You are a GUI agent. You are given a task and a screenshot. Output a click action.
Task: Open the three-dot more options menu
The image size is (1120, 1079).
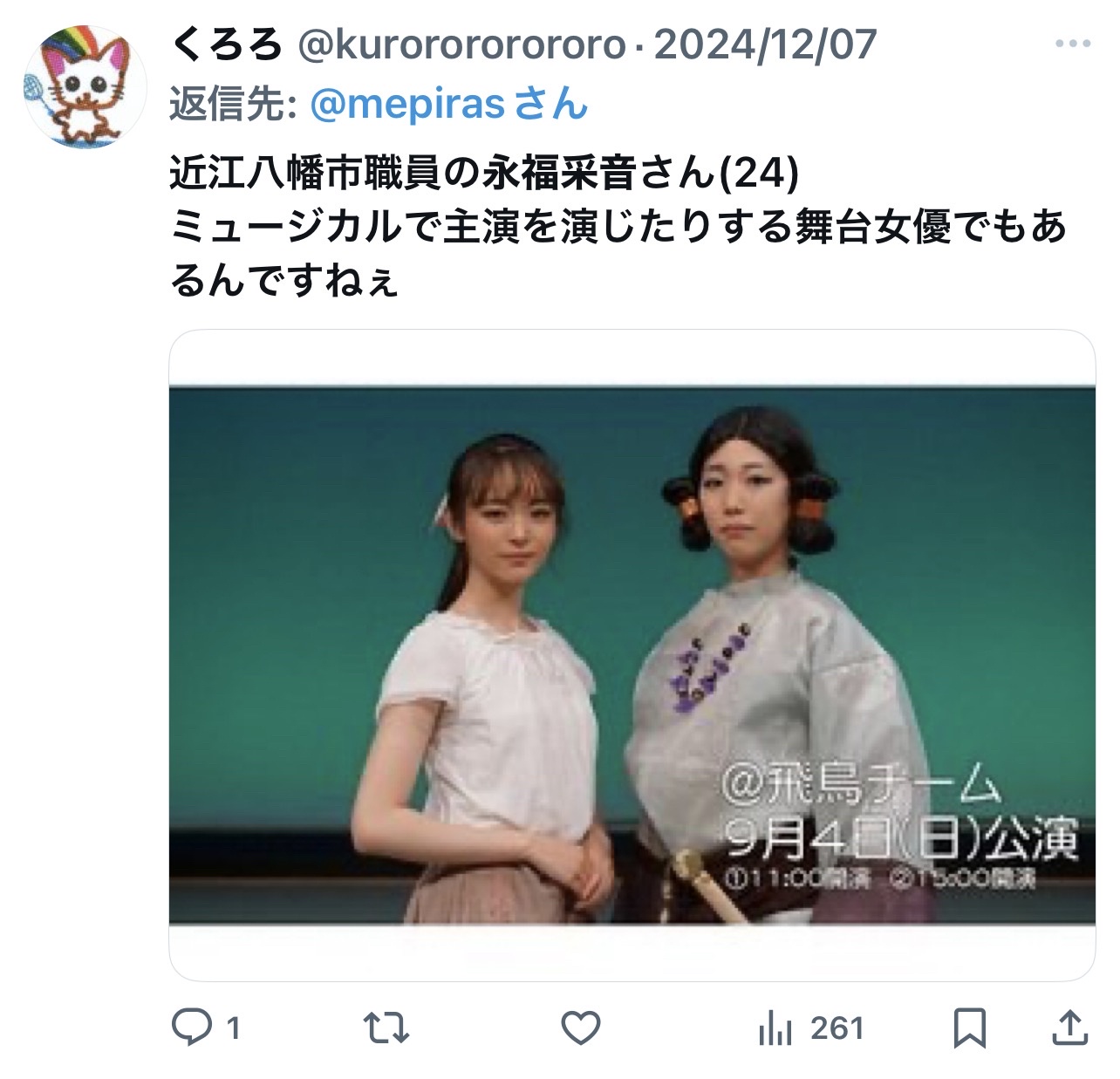(x=1073, y=44)
